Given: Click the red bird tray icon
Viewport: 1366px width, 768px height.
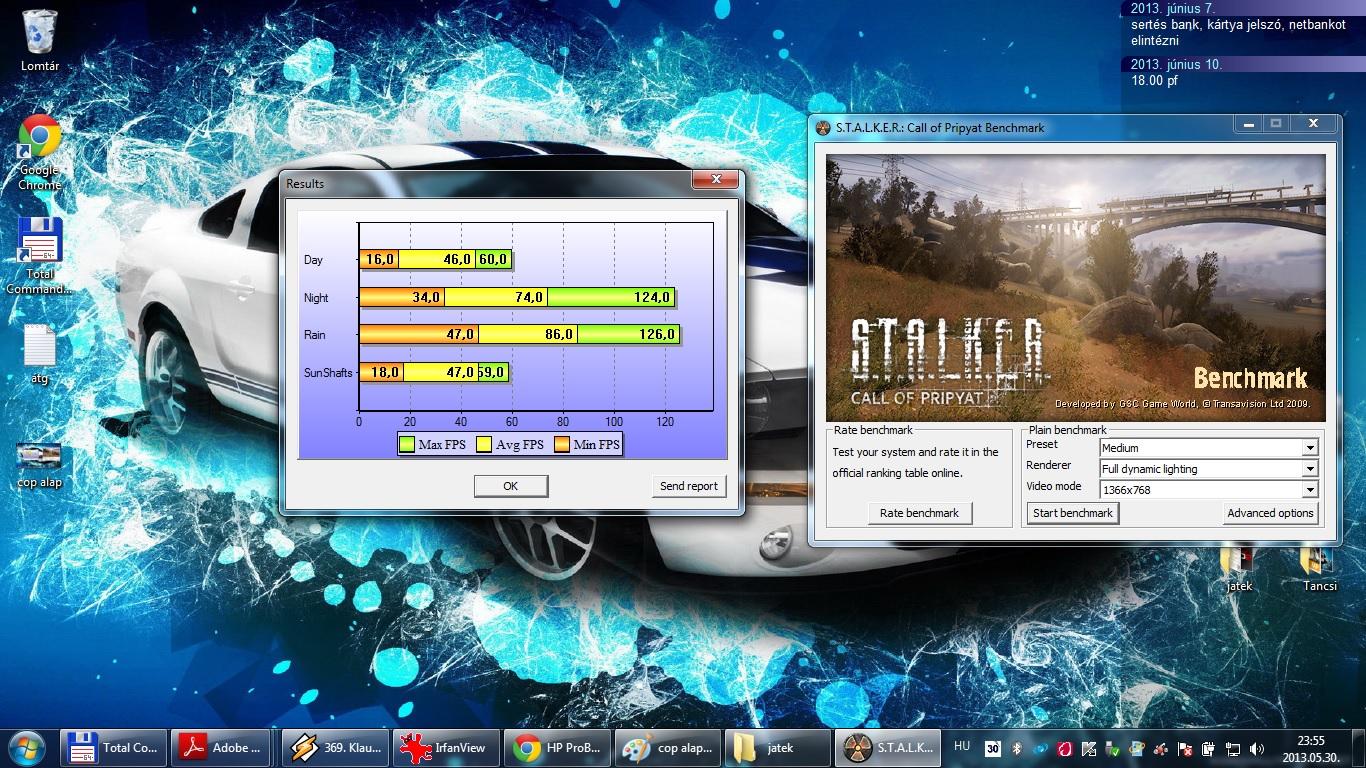Looking at the screenshot, I should click(1065, 748).
